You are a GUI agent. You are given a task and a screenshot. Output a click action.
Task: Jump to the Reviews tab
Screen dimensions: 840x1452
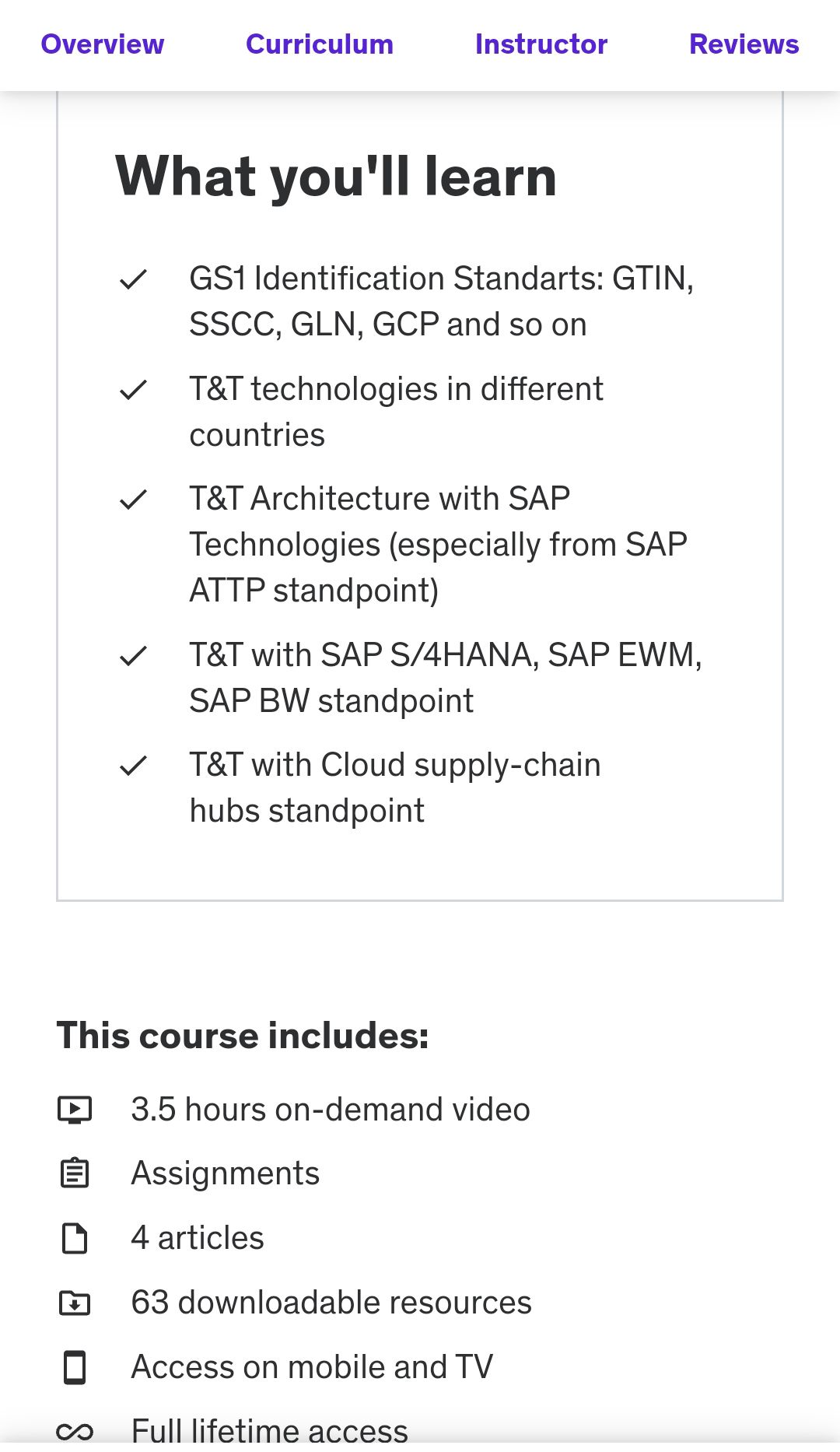(744, 44)
